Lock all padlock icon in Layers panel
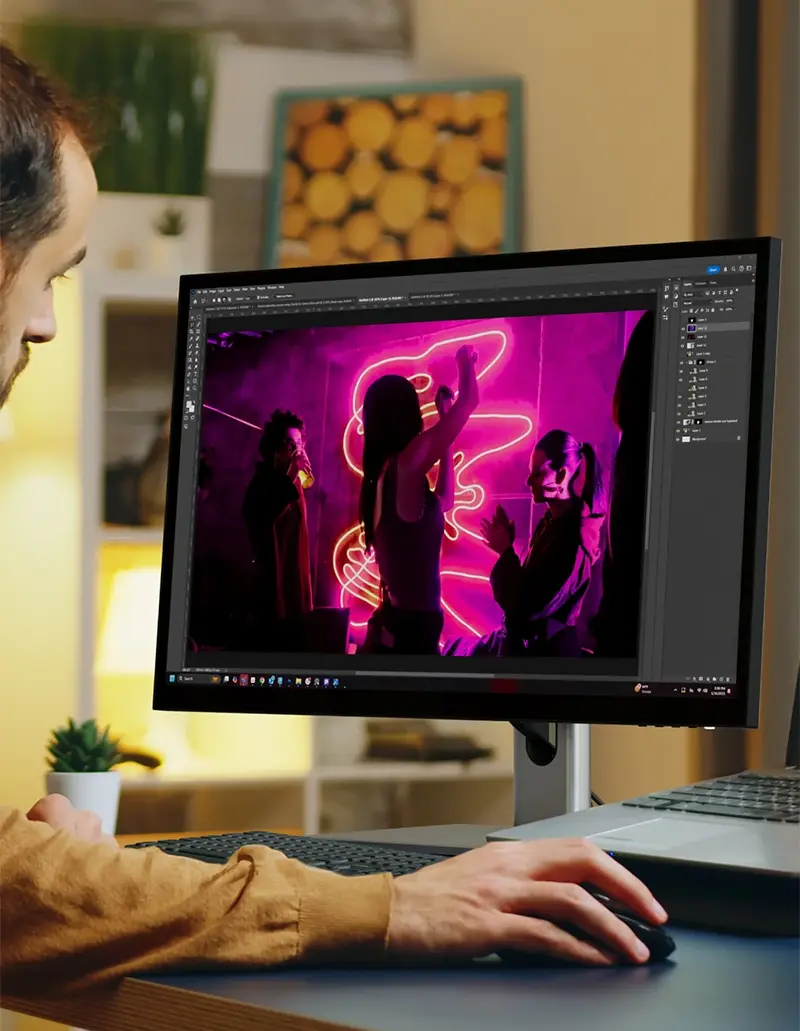The height and width of the screenshot is (1031, 800). 713,310
